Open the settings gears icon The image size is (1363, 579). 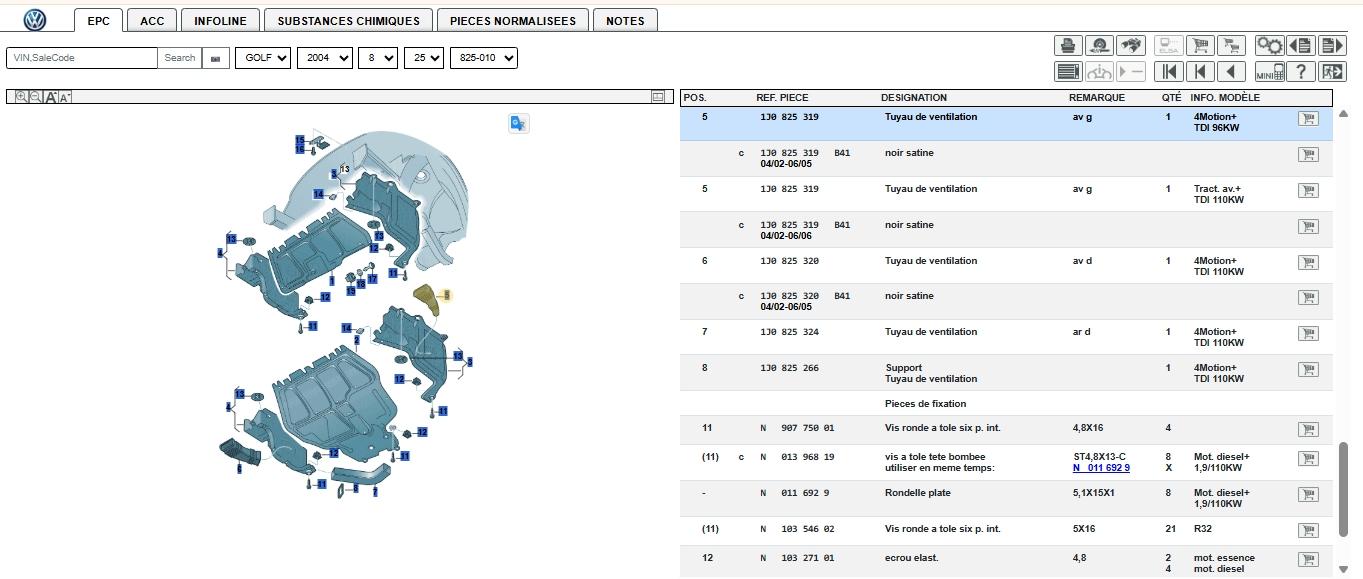(1269, 46)
